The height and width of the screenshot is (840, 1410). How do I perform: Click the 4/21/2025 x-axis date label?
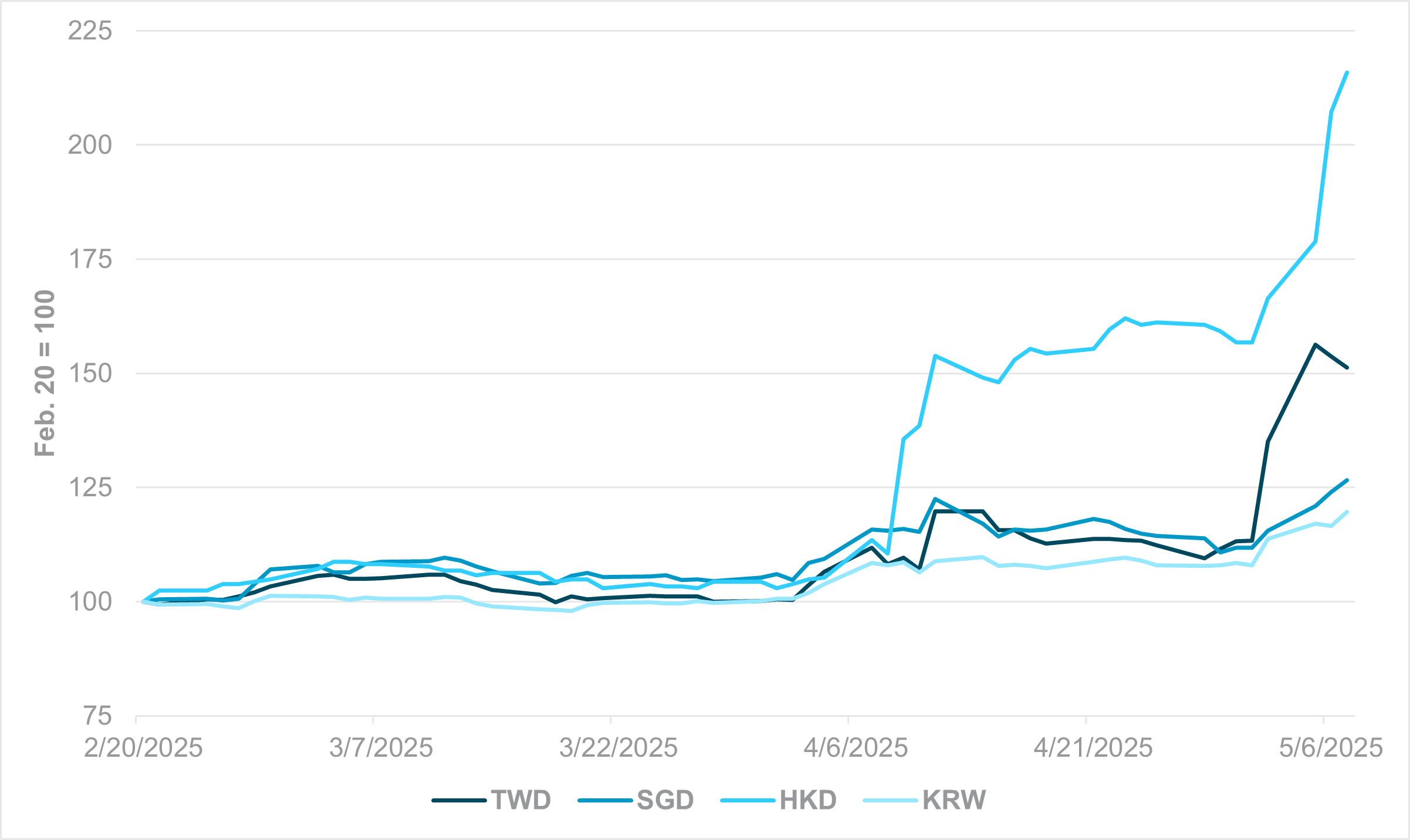coord(1093,748)
